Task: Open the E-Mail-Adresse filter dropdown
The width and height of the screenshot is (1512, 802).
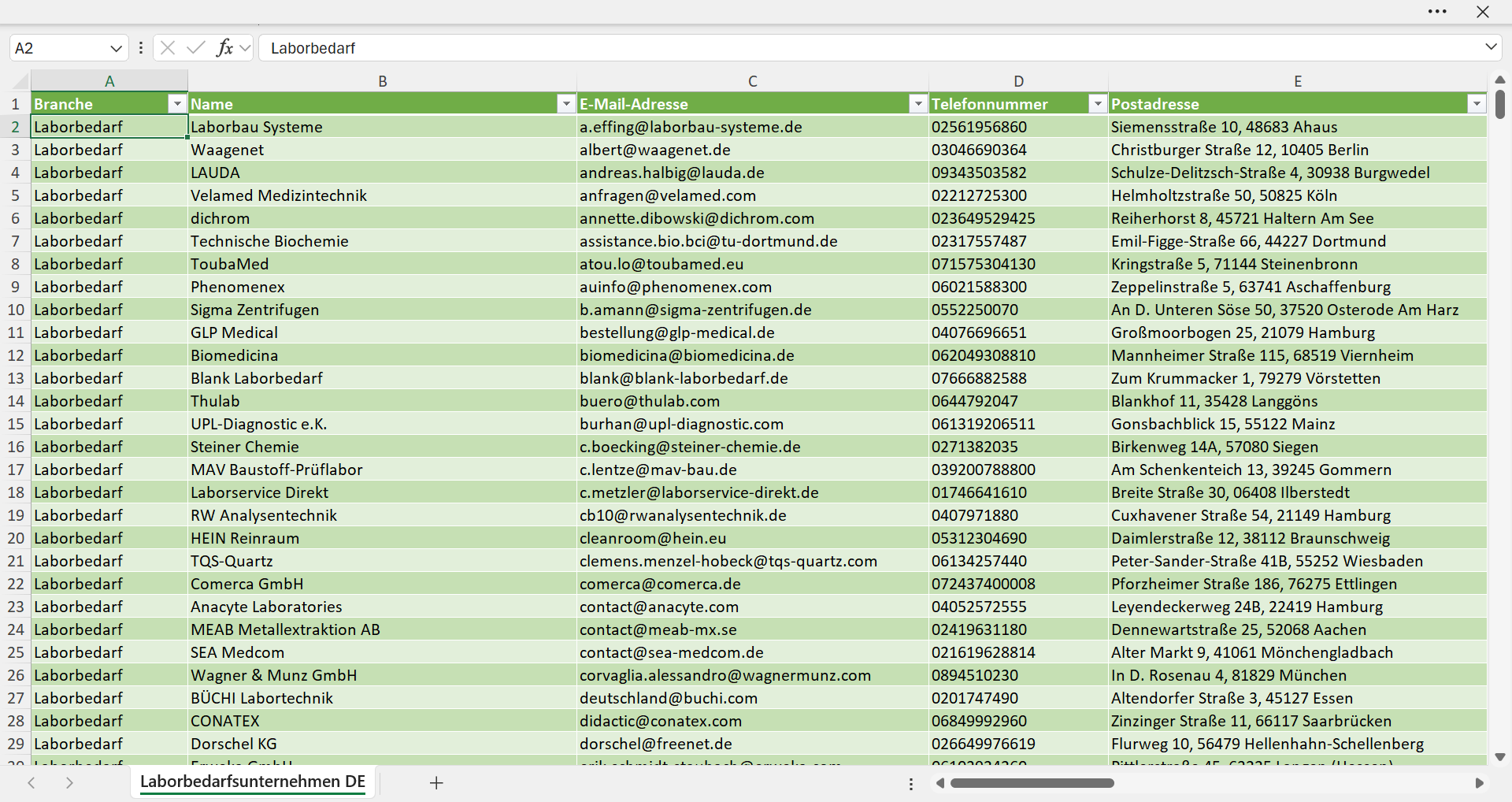Action: coord(918,104)
